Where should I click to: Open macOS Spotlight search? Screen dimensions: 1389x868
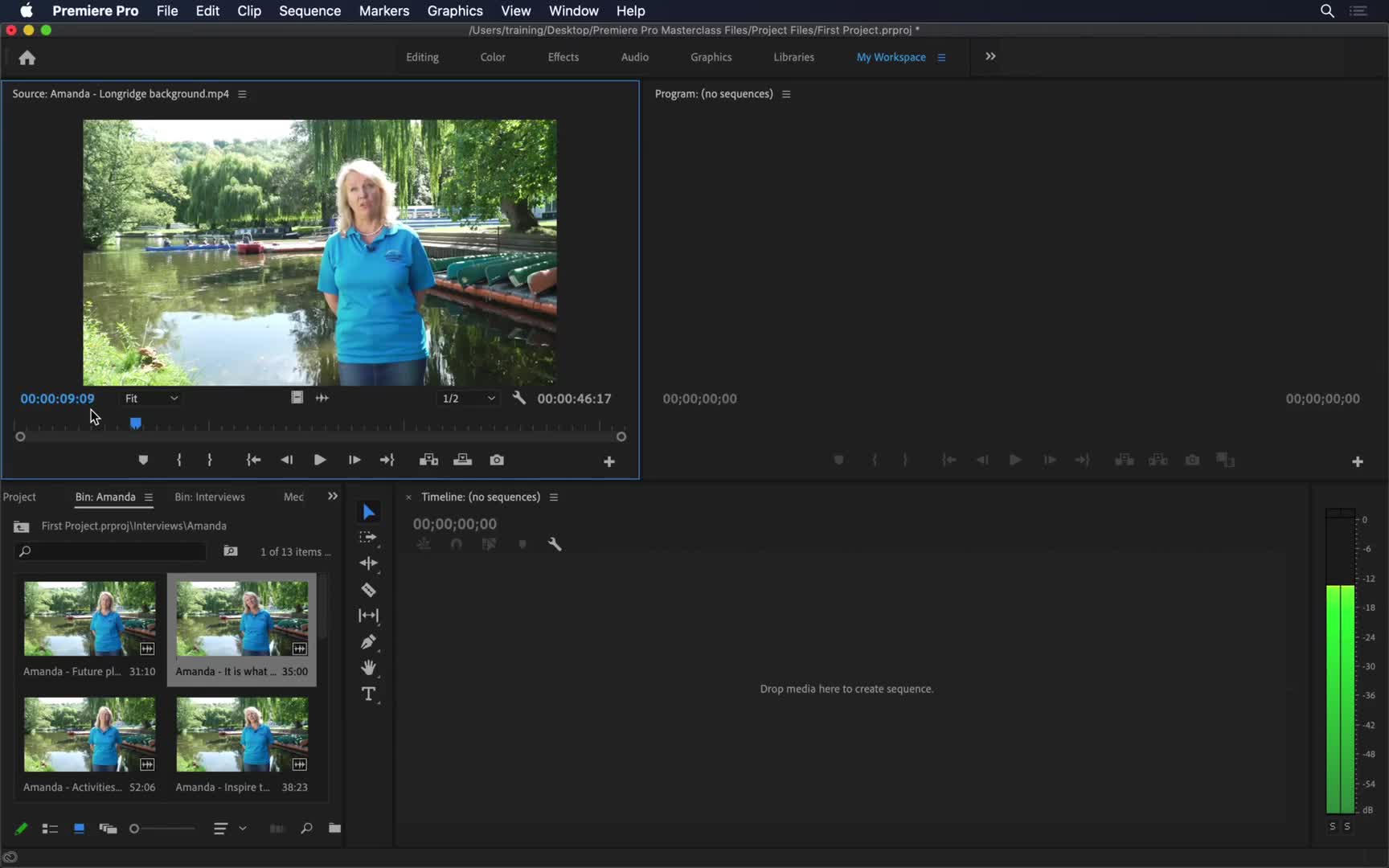tap(1327, 10)
